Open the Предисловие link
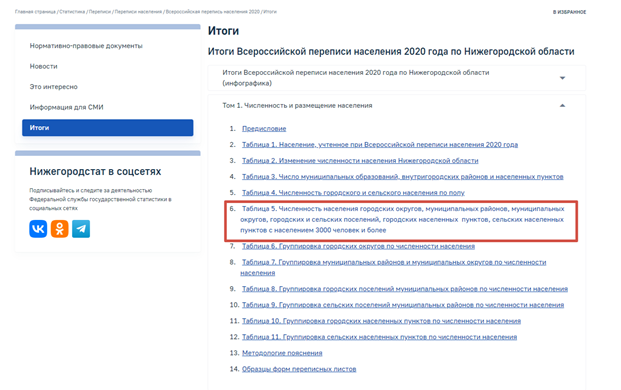 264,129
